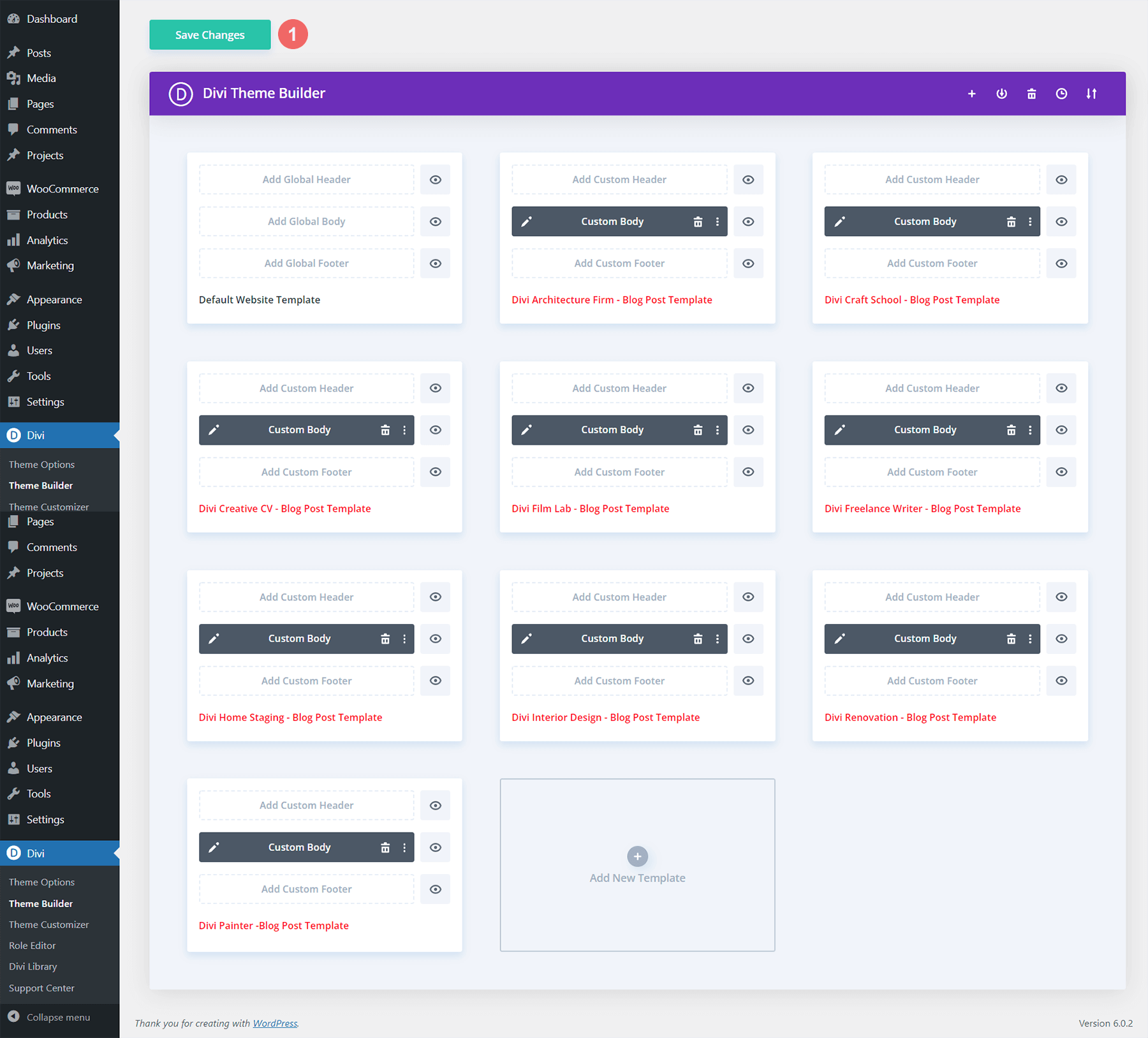This screenshot has height=1038, width=1148.
Task: Edit Custom Body of Divi Creative CV template
Action: [214, 430]
